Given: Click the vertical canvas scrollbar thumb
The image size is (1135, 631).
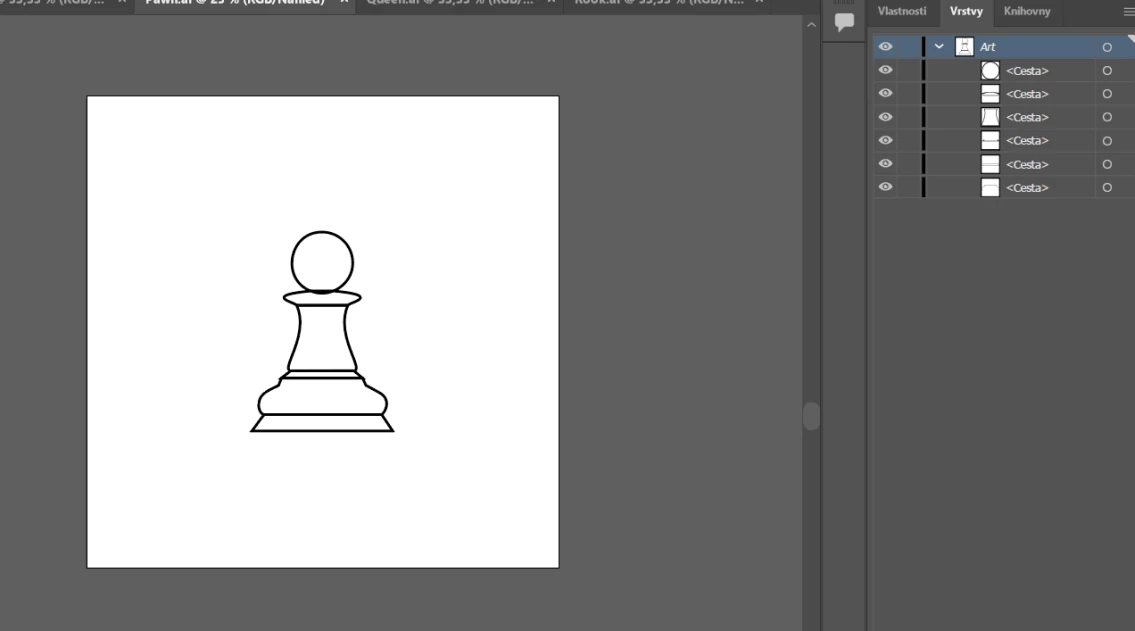Looking at the screenshot, I should point(811,416).
